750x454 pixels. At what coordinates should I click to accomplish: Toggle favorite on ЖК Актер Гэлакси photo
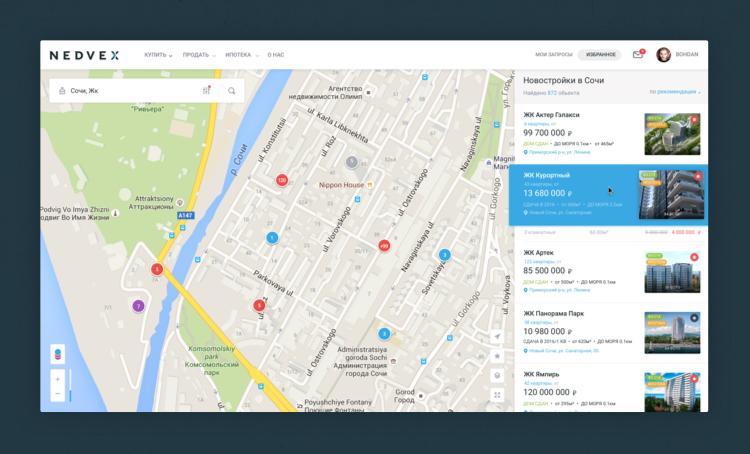pos(696,119)
